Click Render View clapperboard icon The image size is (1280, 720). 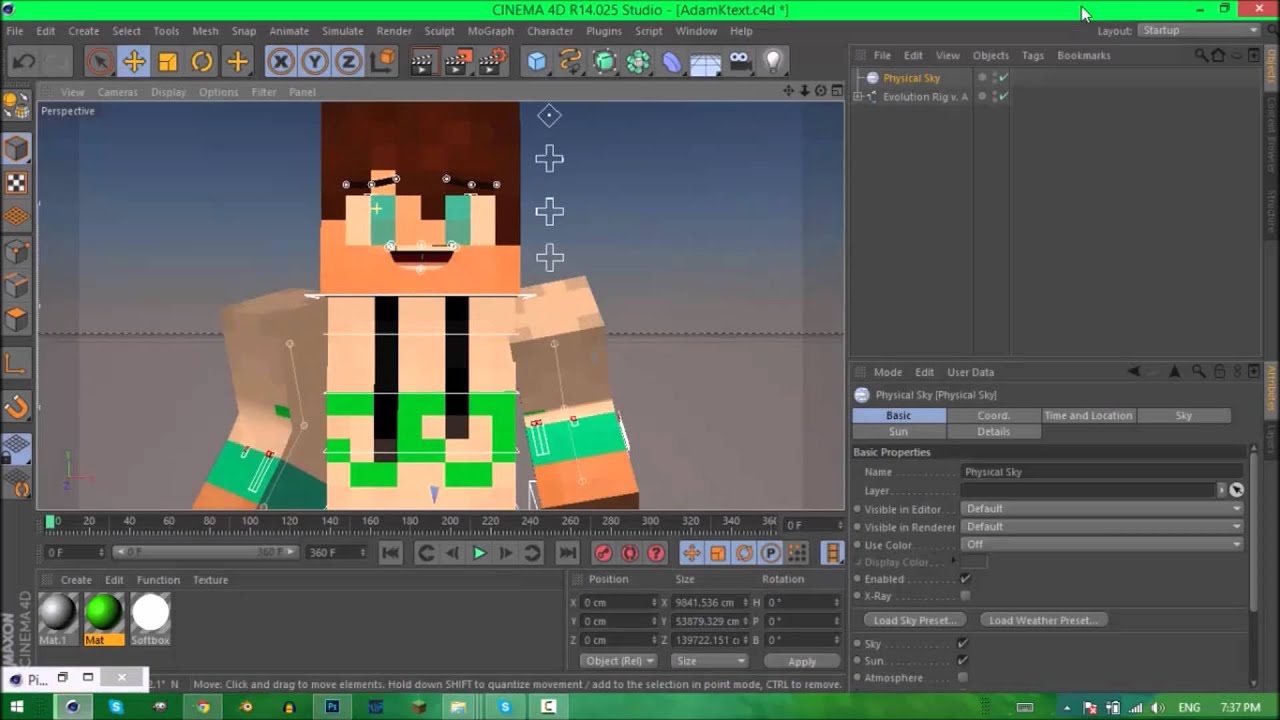[x=423, y=62]
